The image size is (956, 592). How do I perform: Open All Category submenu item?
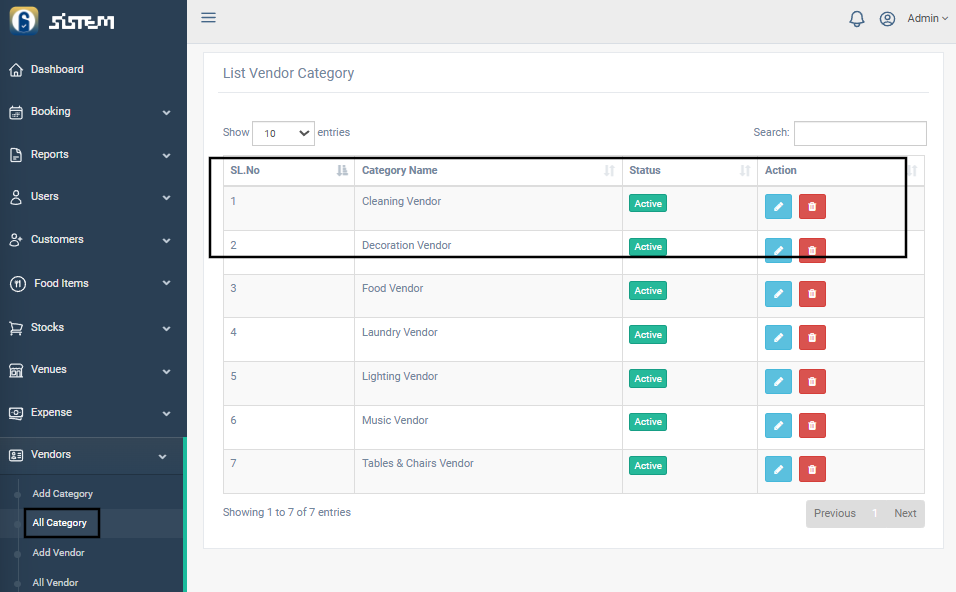(60, 522)
